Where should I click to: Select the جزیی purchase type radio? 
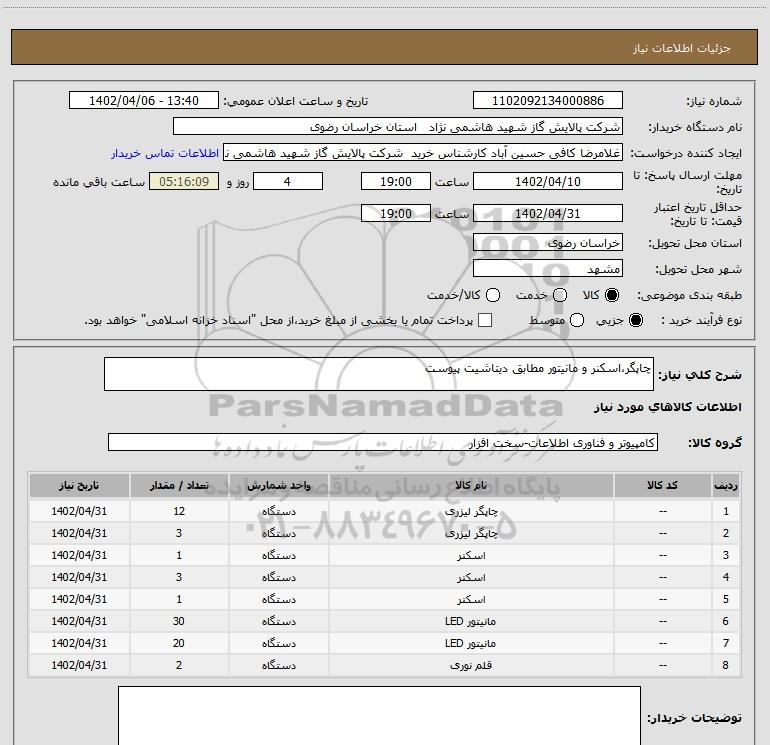(635, 320)
